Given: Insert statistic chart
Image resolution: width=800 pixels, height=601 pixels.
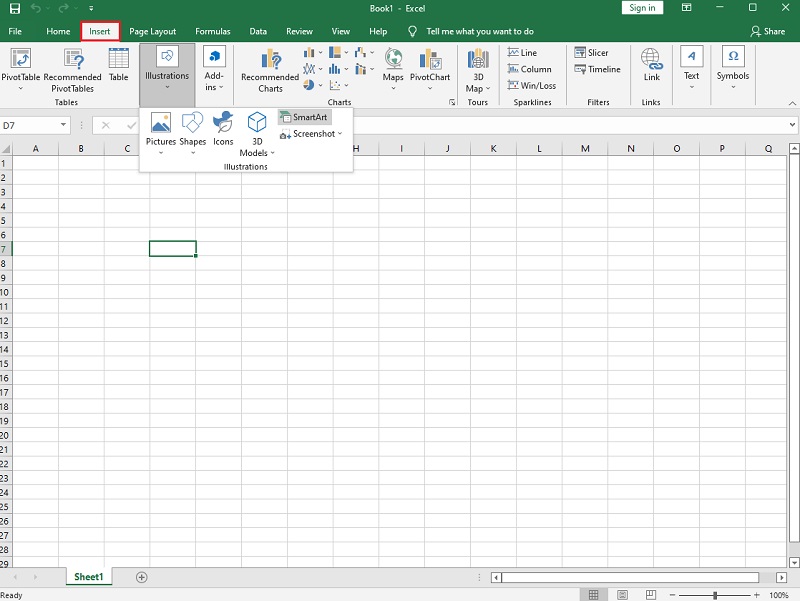Looking at the screenshot, I should (338, 69).
